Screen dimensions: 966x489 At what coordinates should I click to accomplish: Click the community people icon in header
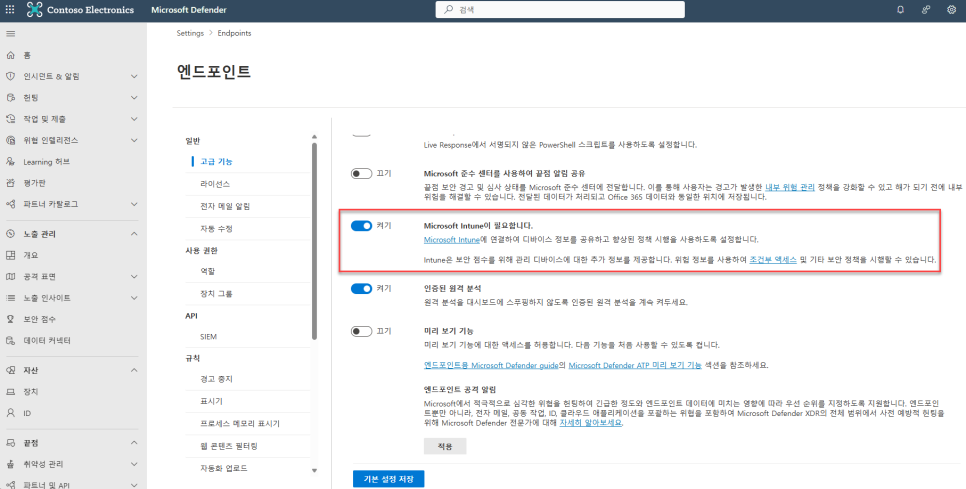(x=926, y=10)
